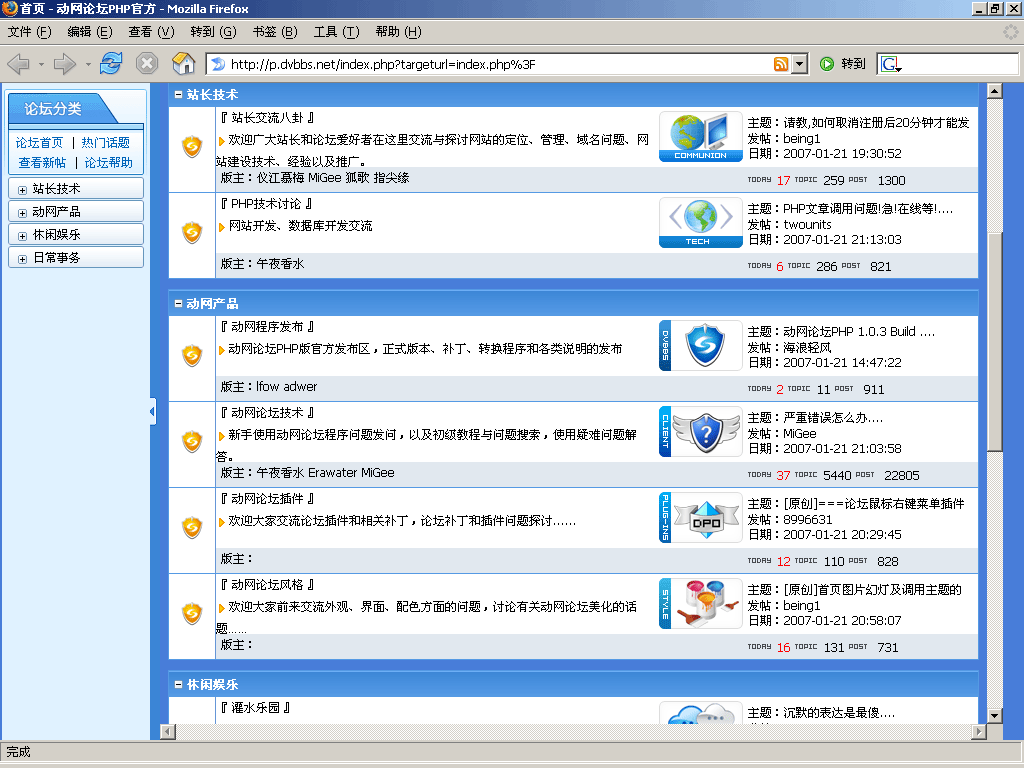Open the 热门话题 sidebar link
The image size is (1024, 768).
tap(105, 142)
